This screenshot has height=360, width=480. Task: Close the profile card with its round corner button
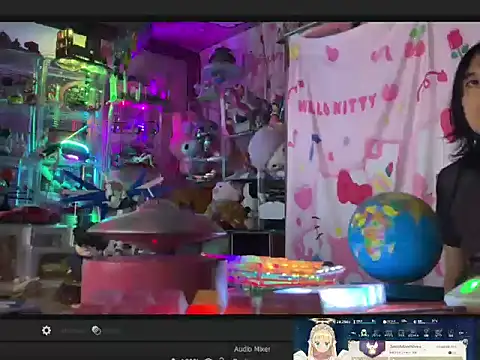465,341
